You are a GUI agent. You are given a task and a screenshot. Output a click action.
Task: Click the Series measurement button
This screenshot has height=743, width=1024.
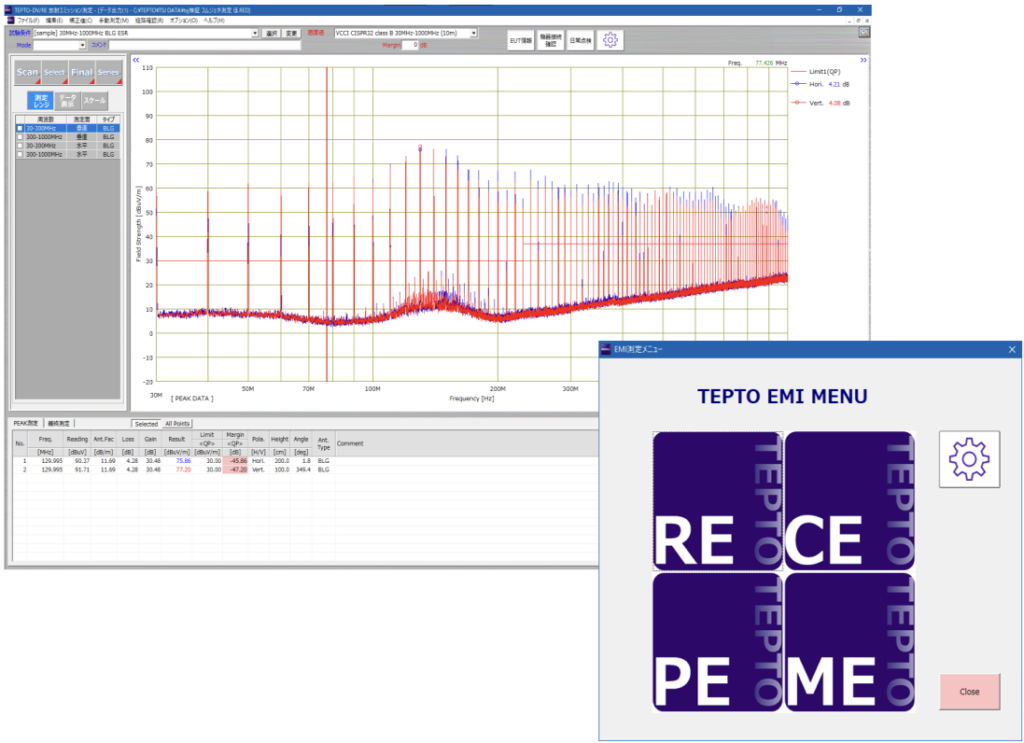pyautogui.click(x=108, y=72)
